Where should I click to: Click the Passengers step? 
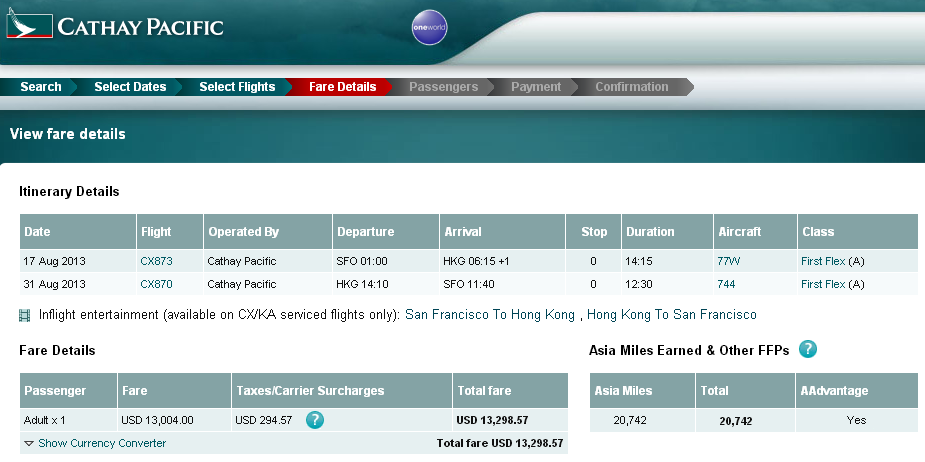(443, 87)
